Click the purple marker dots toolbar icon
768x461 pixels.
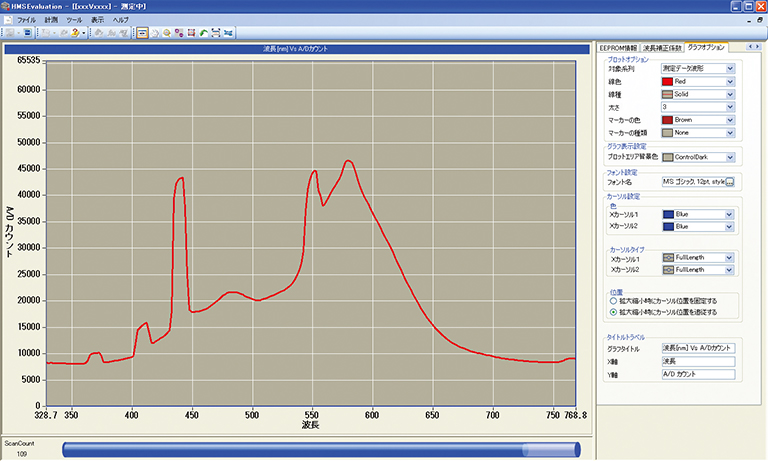click(179, 33)
